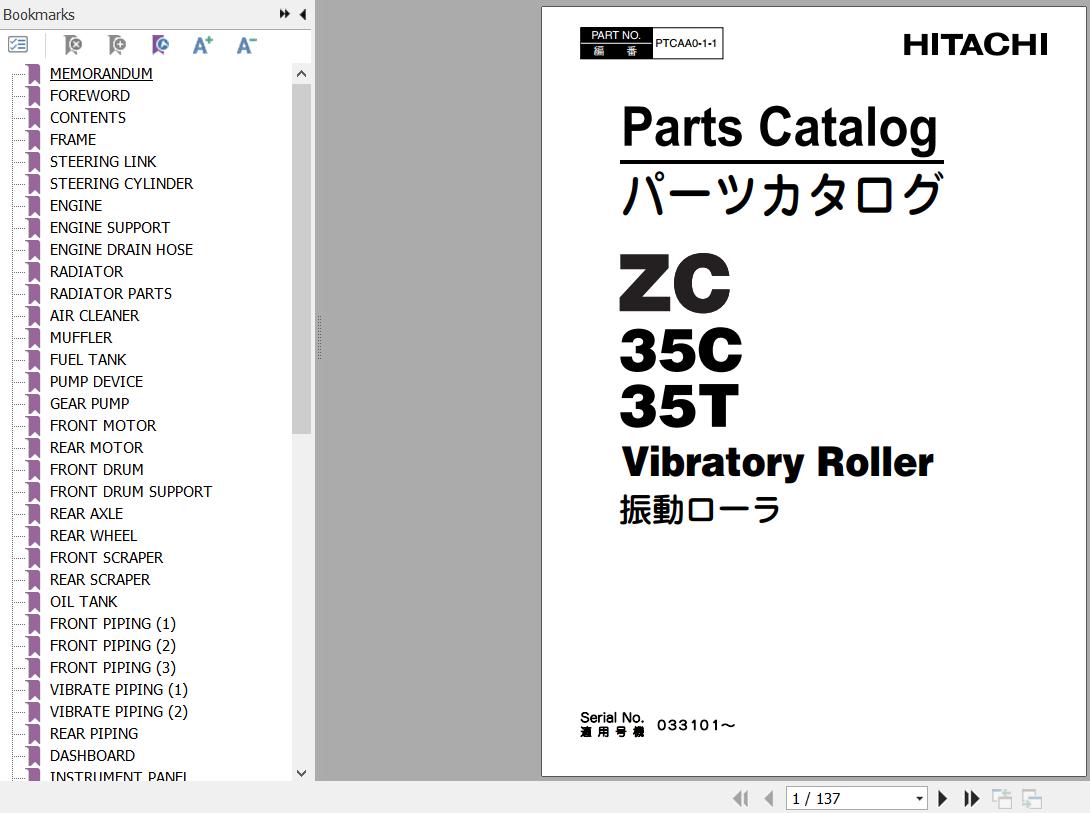The width and height of the screenshot is (1090, 813).
Task: Click the bookmarks vertical scrollbar thumb
Action: coord(302,260)
